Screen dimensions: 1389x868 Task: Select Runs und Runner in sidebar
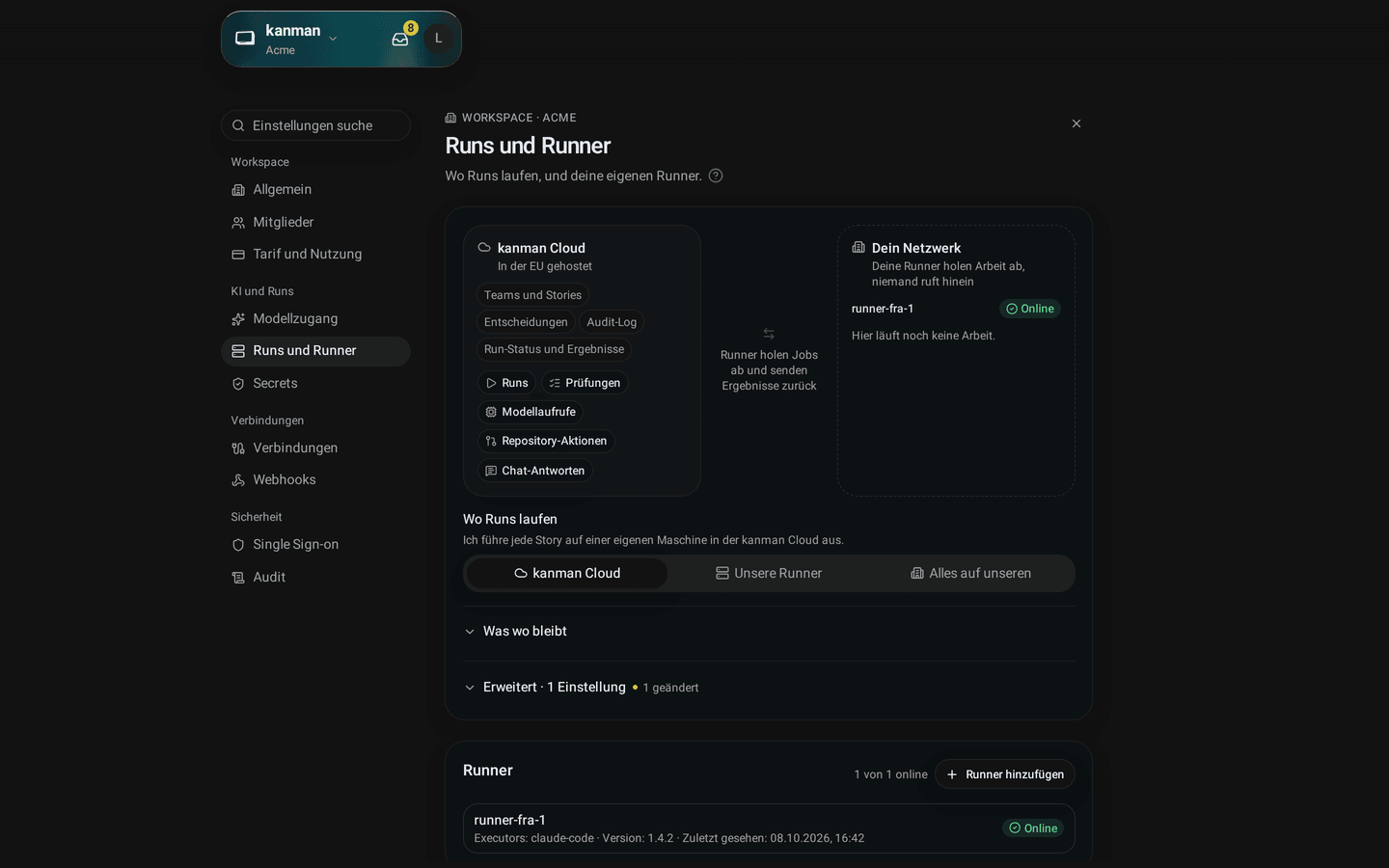315,351
